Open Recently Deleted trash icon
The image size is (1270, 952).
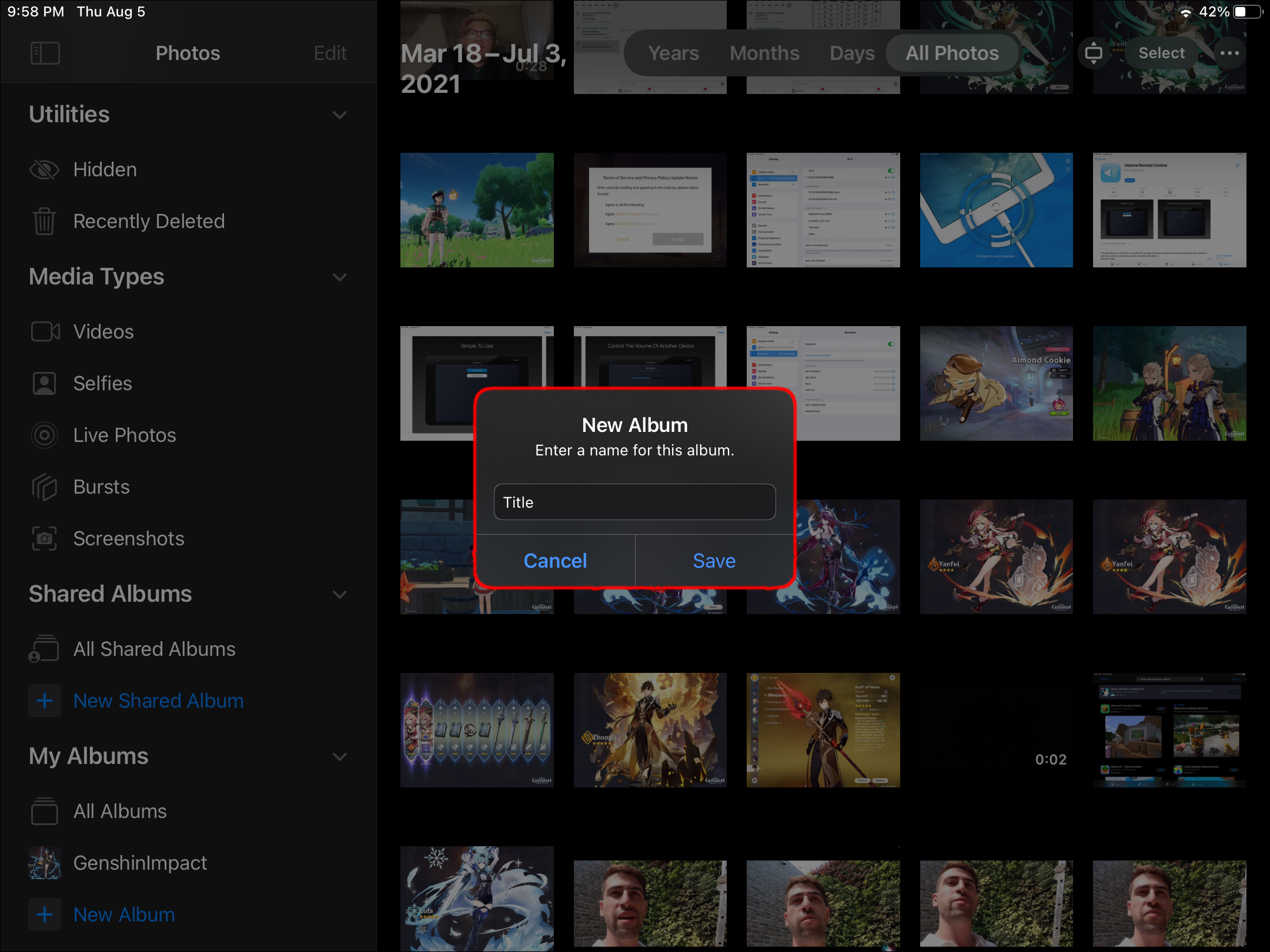point(44,222)
